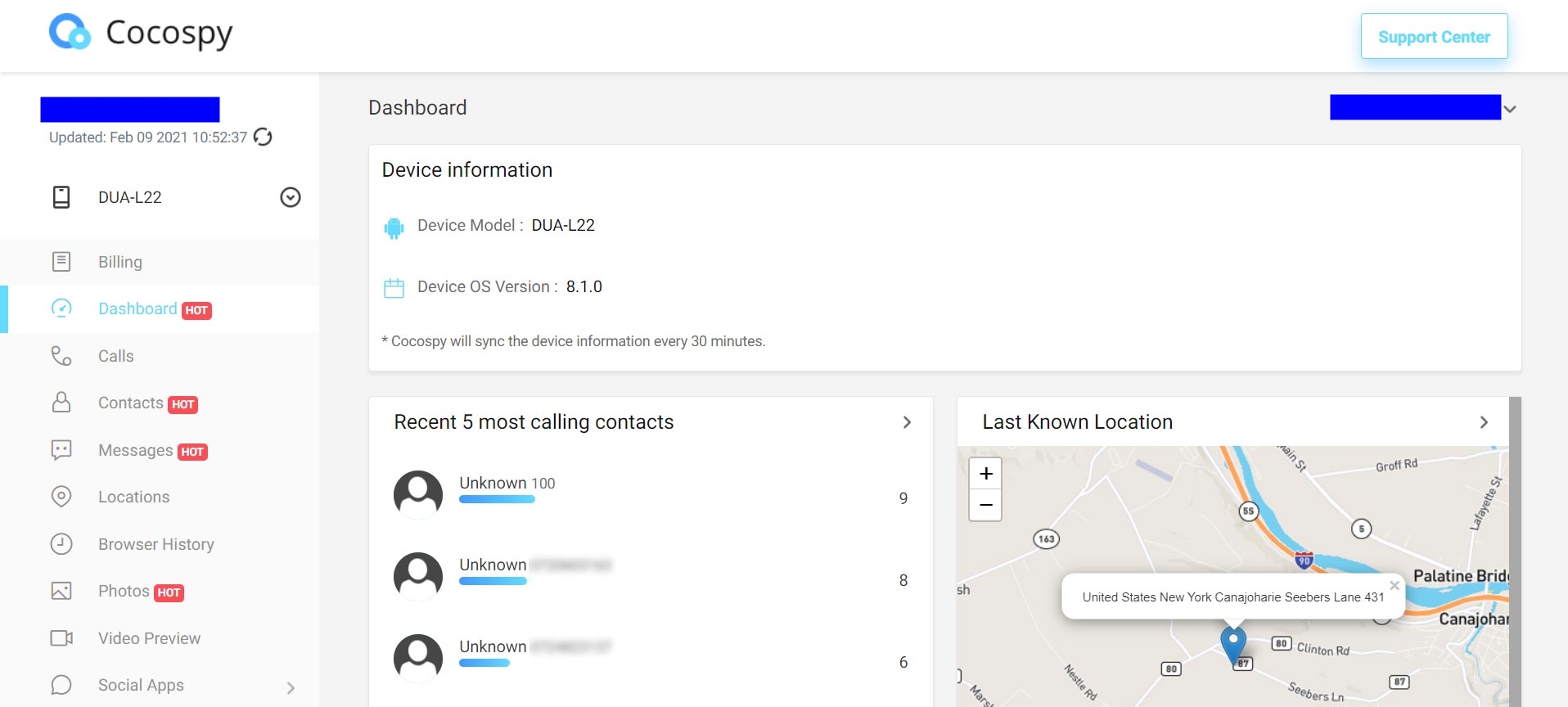Click the Interstate 90 shield on map
Image resolution: width=1568 pixels, height=707 pixels.
click(1304, 561)
